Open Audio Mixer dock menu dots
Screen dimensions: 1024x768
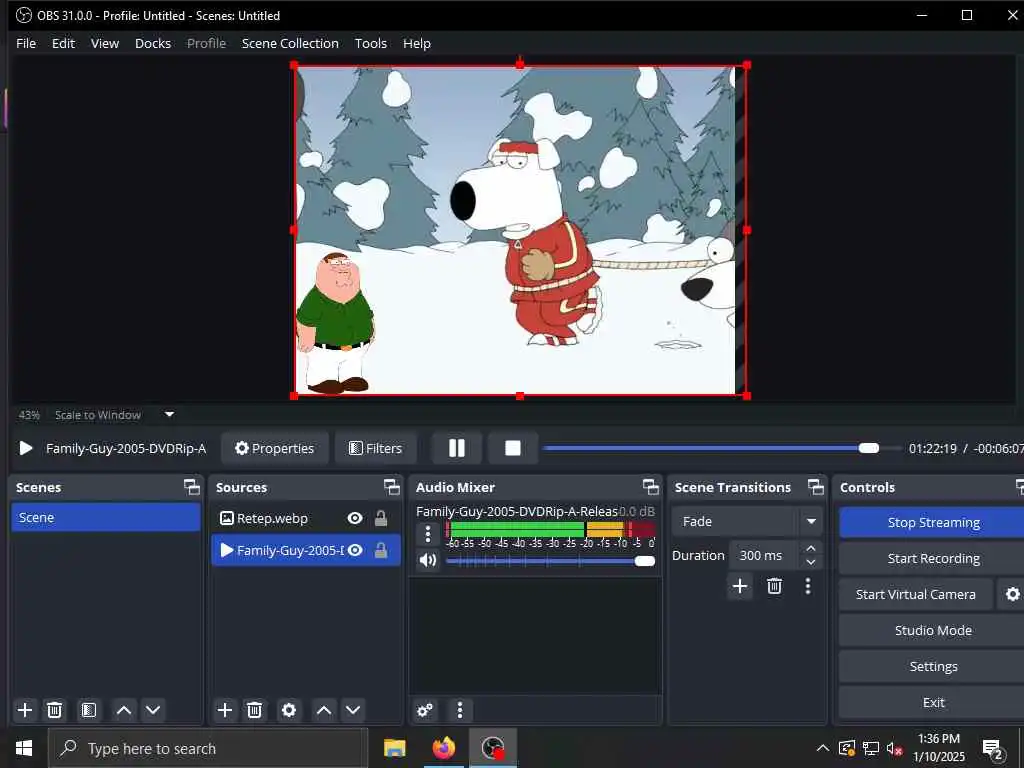pos(460,710)
